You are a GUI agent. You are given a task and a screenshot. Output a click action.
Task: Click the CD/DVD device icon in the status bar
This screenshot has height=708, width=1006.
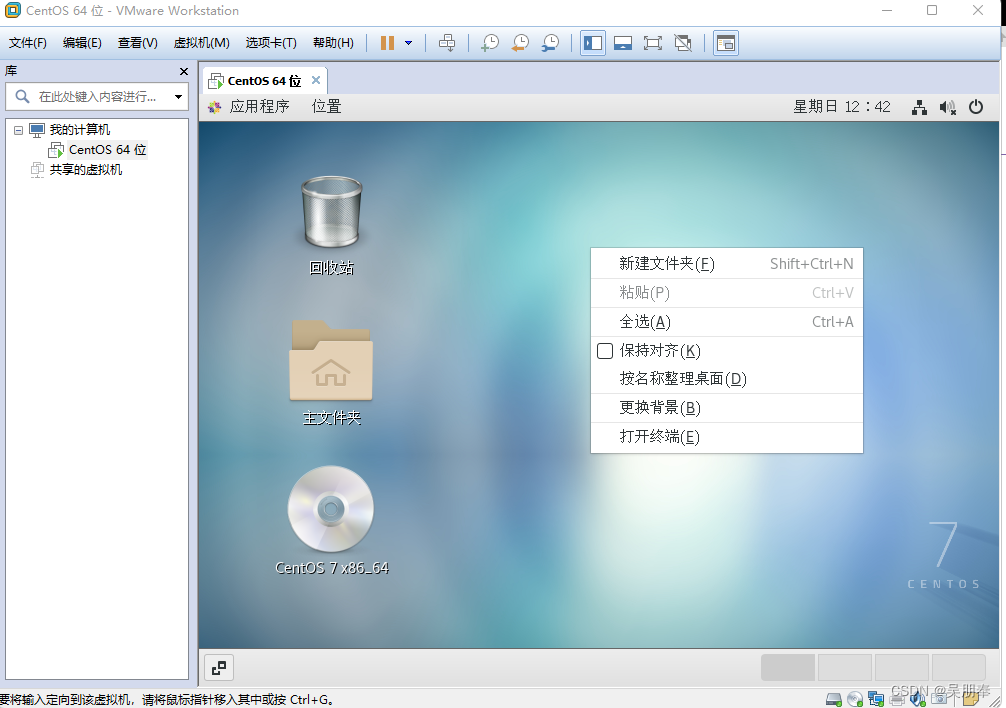[x=854, y=698]
